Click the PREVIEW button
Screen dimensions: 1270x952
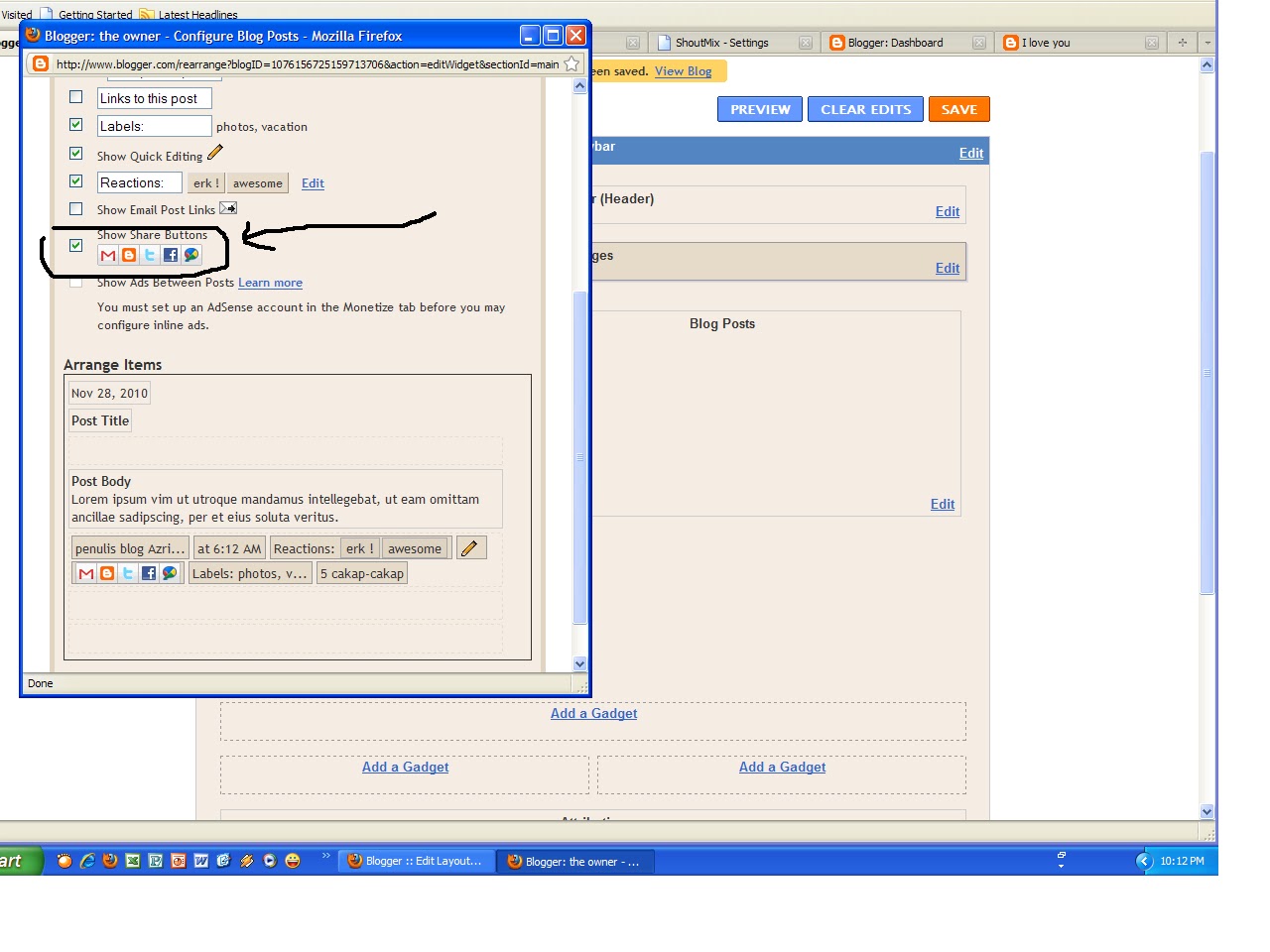click(760, 109)
